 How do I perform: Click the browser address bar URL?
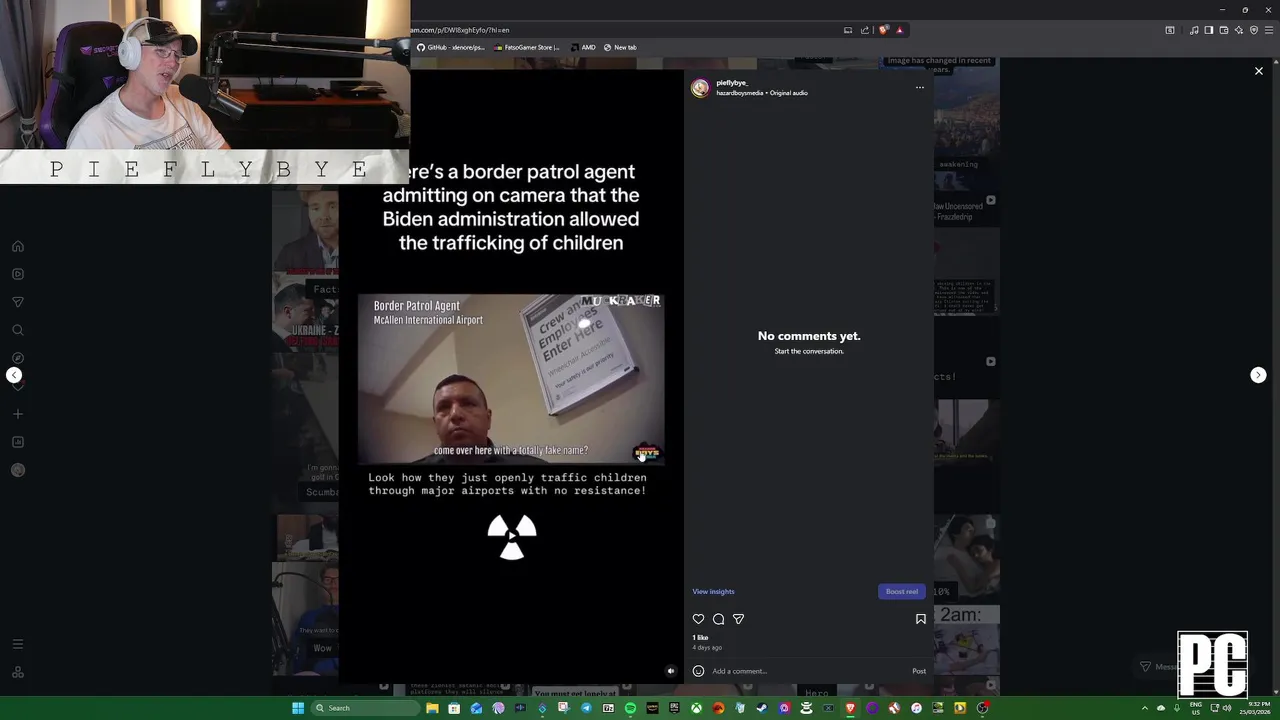point(460,30)
